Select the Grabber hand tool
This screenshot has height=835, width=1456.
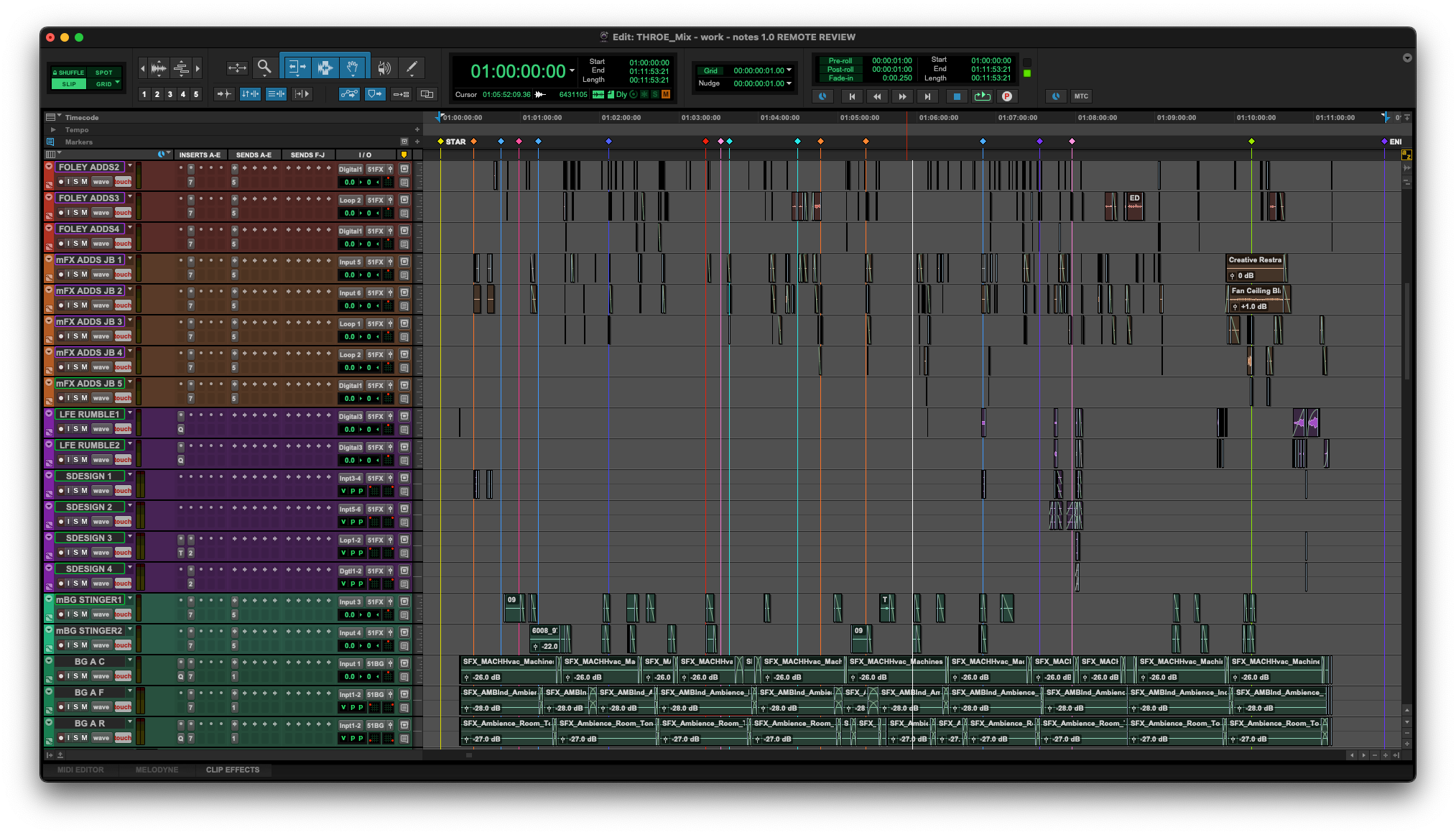tap(352, 68)
